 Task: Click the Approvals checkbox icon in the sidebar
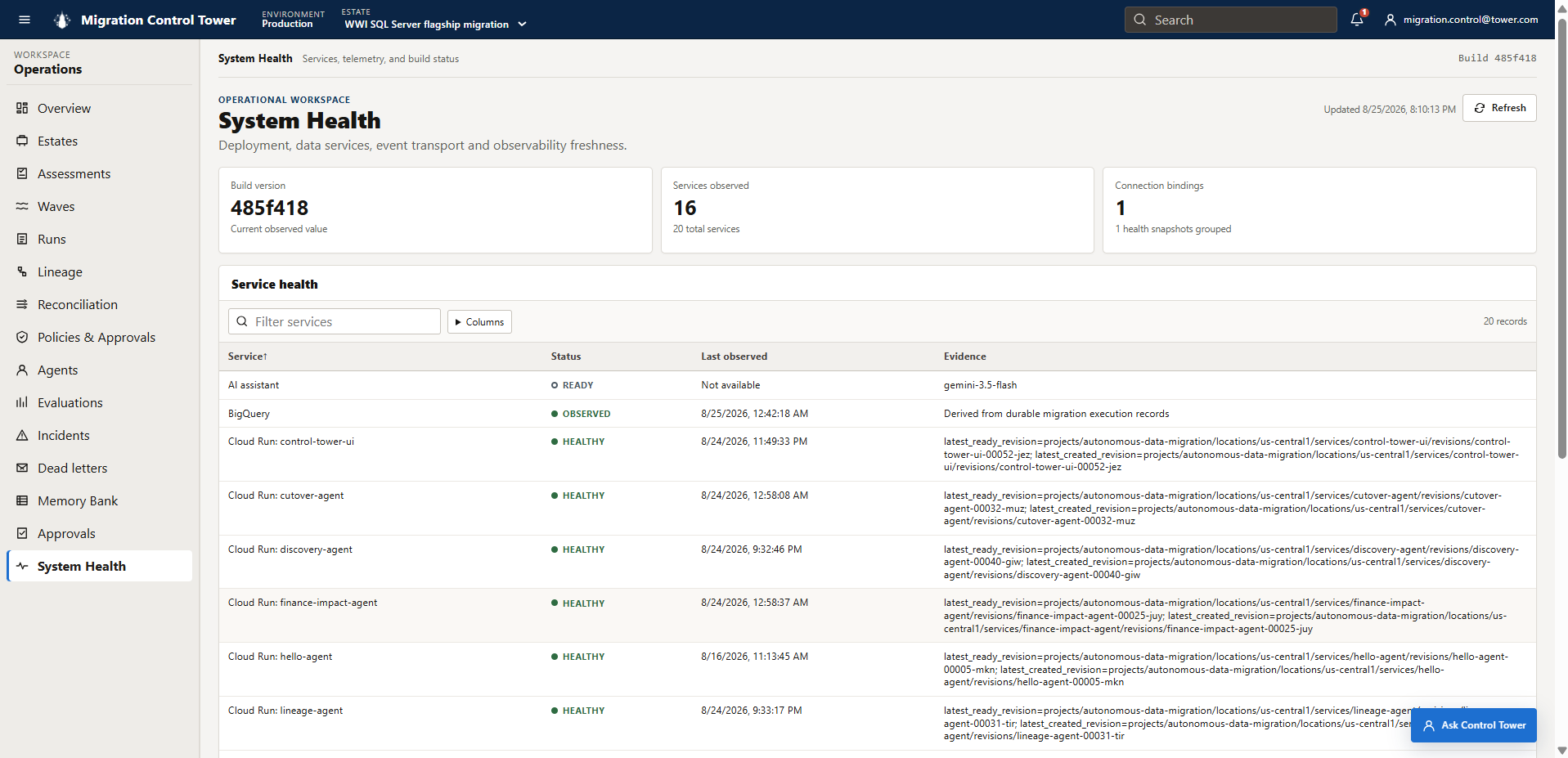click(22, 533)
